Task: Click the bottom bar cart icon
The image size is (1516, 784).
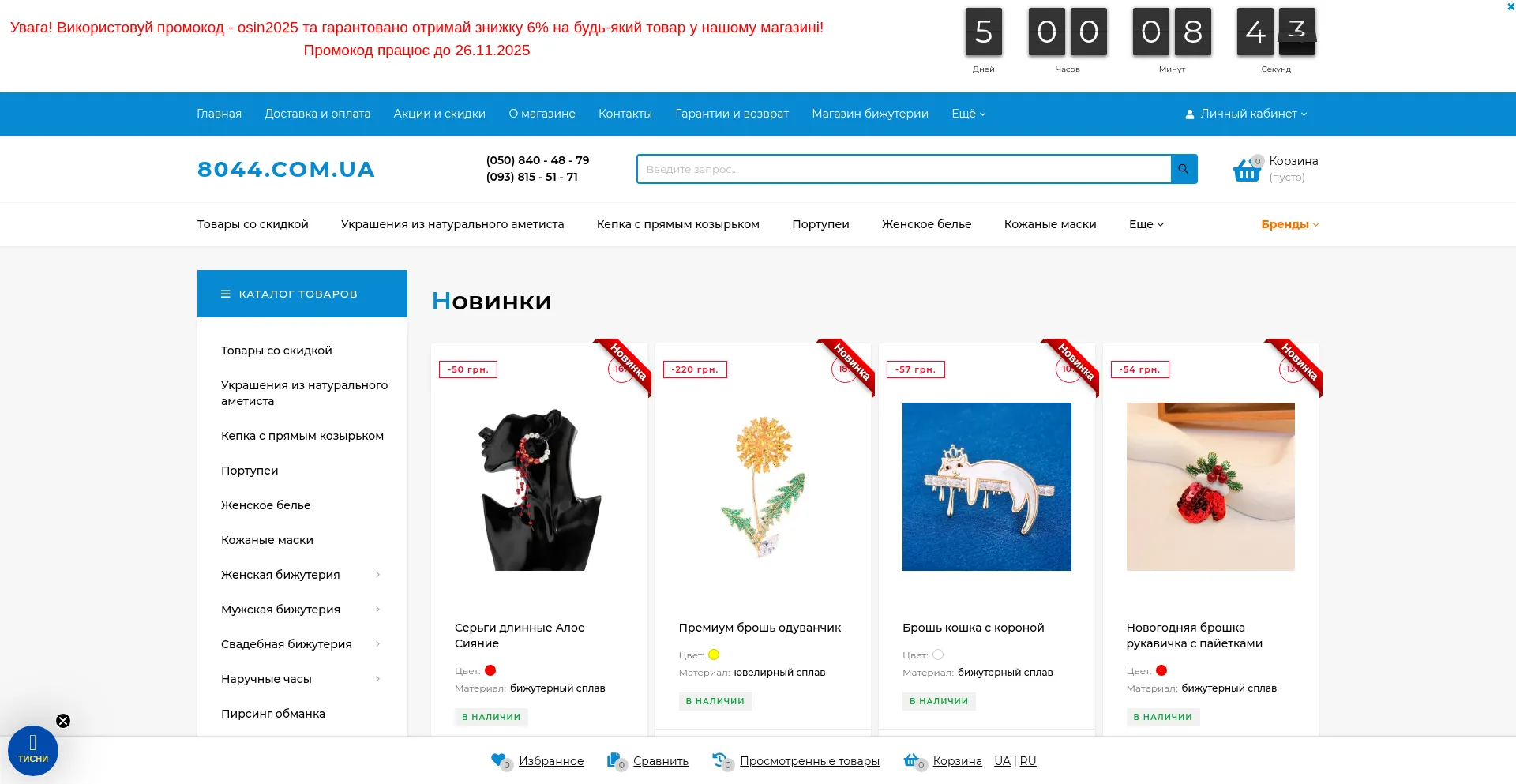Action: (x=914, y=761)
